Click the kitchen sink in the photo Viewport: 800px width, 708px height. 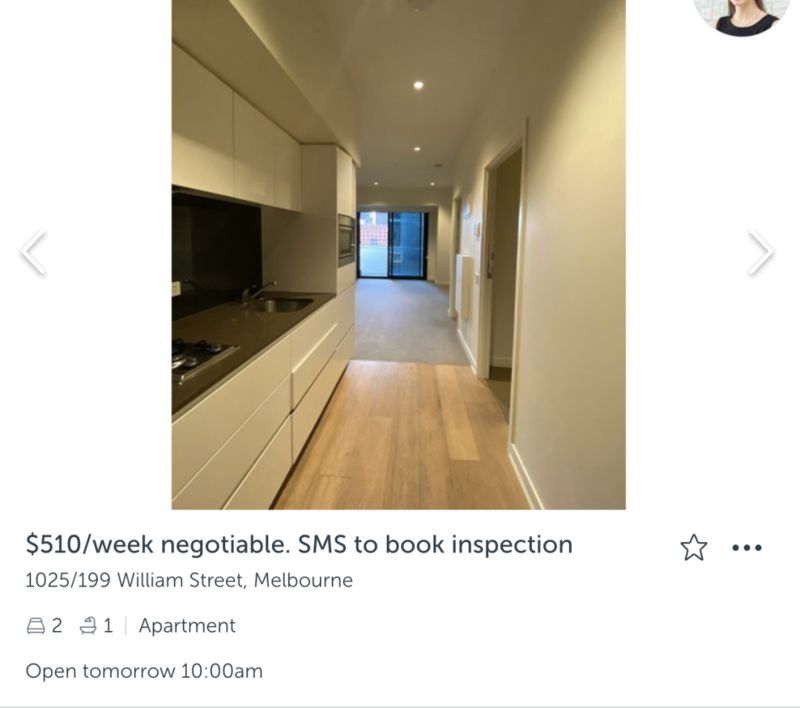(279, 305)
